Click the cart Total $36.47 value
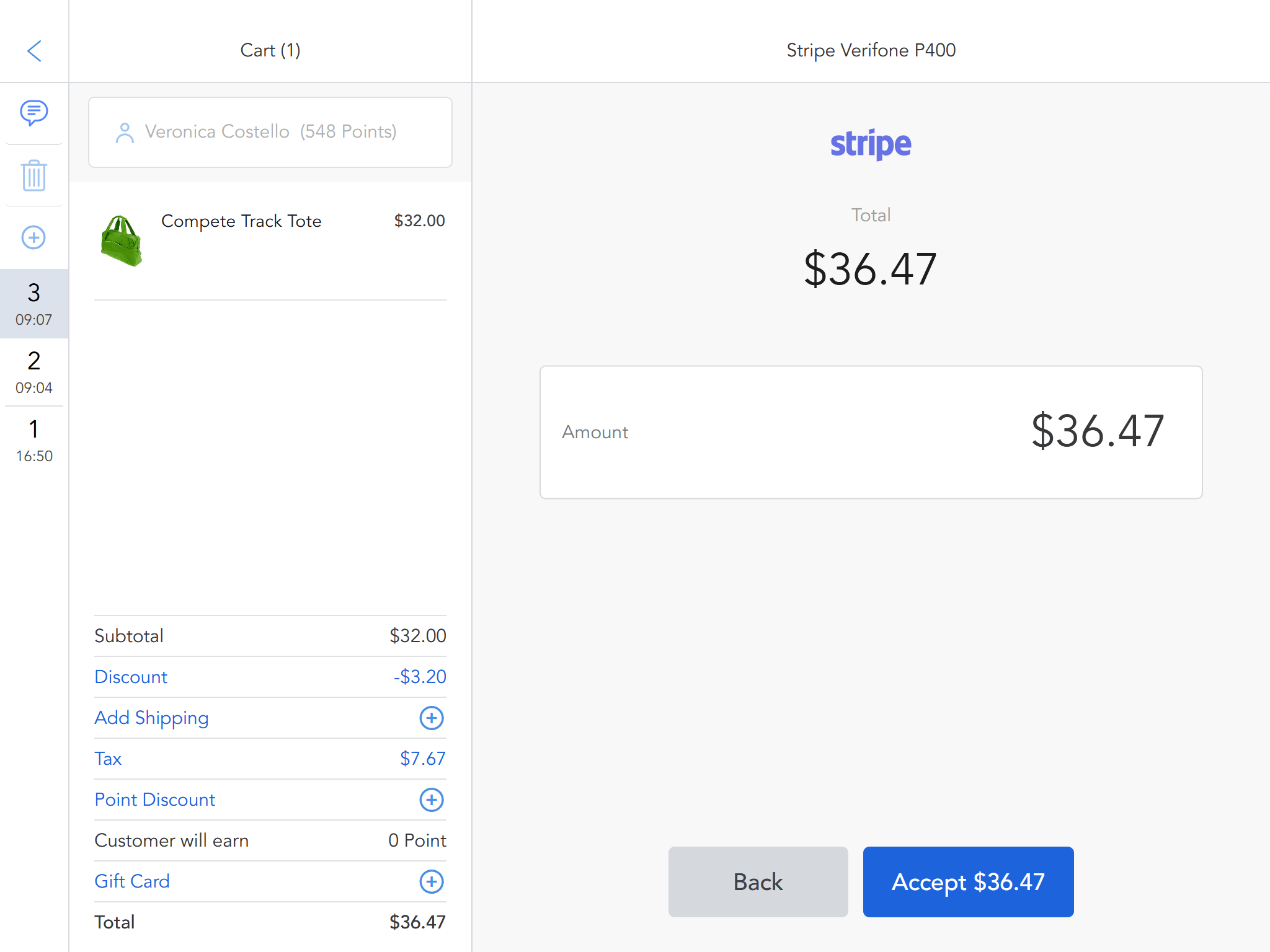1270x952 pixels. click(418, 922)
